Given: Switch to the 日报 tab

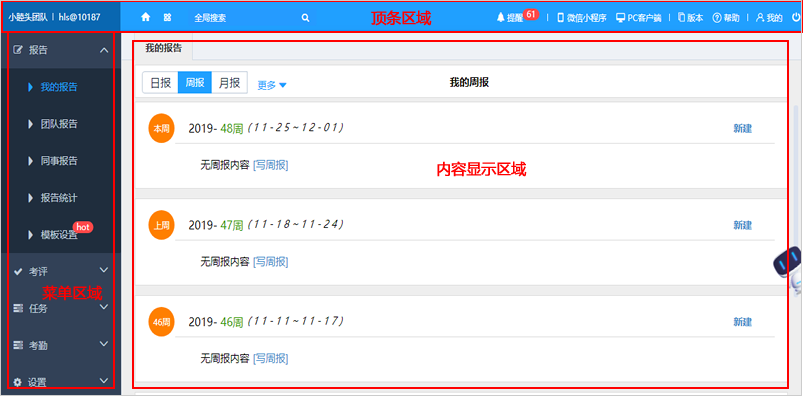Looking at the screenshot, I should pos(160,82).
